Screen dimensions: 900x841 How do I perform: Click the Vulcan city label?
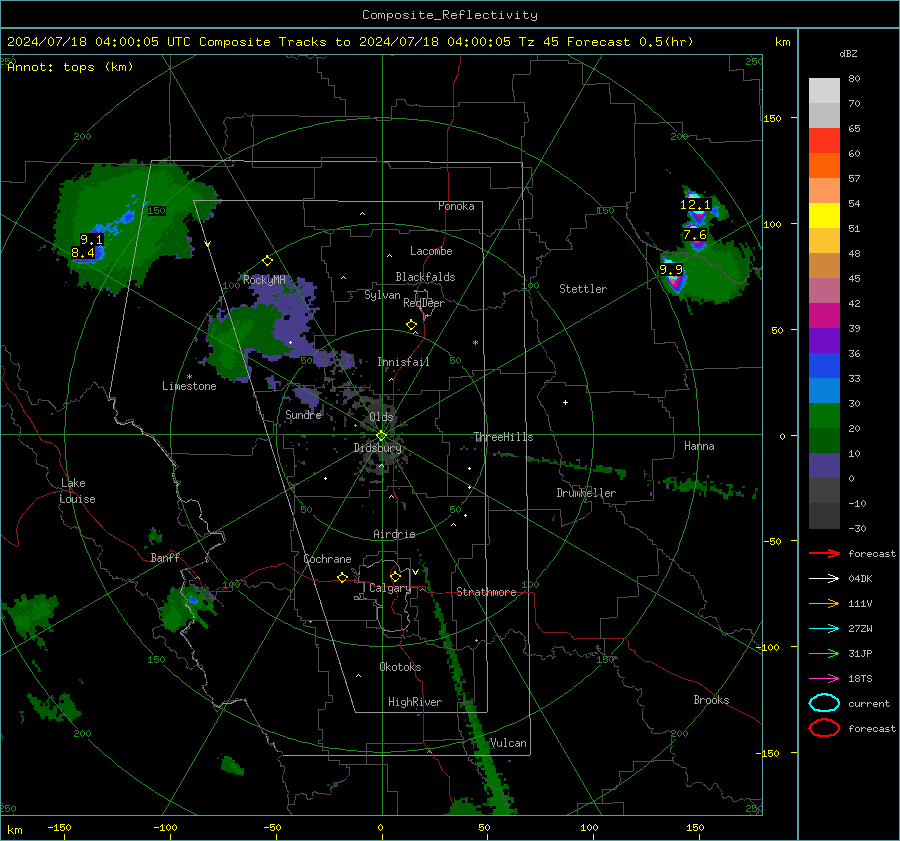click(x=509, y=743)
